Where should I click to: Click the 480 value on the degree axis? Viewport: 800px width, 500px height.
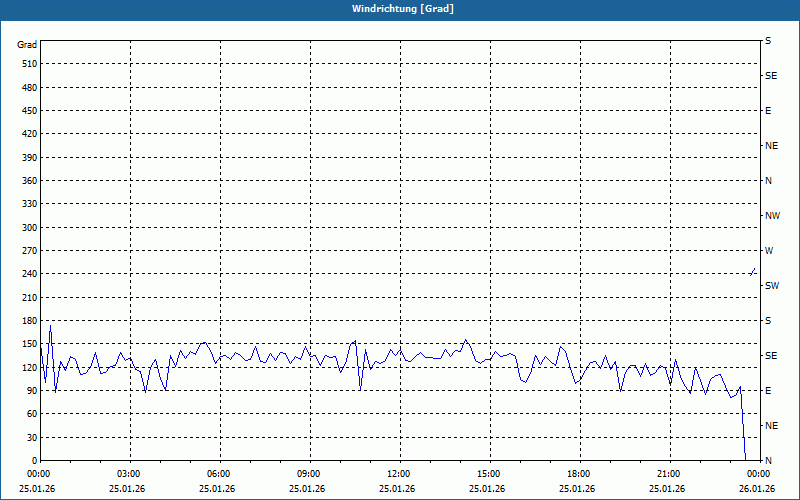pos(30,87)
